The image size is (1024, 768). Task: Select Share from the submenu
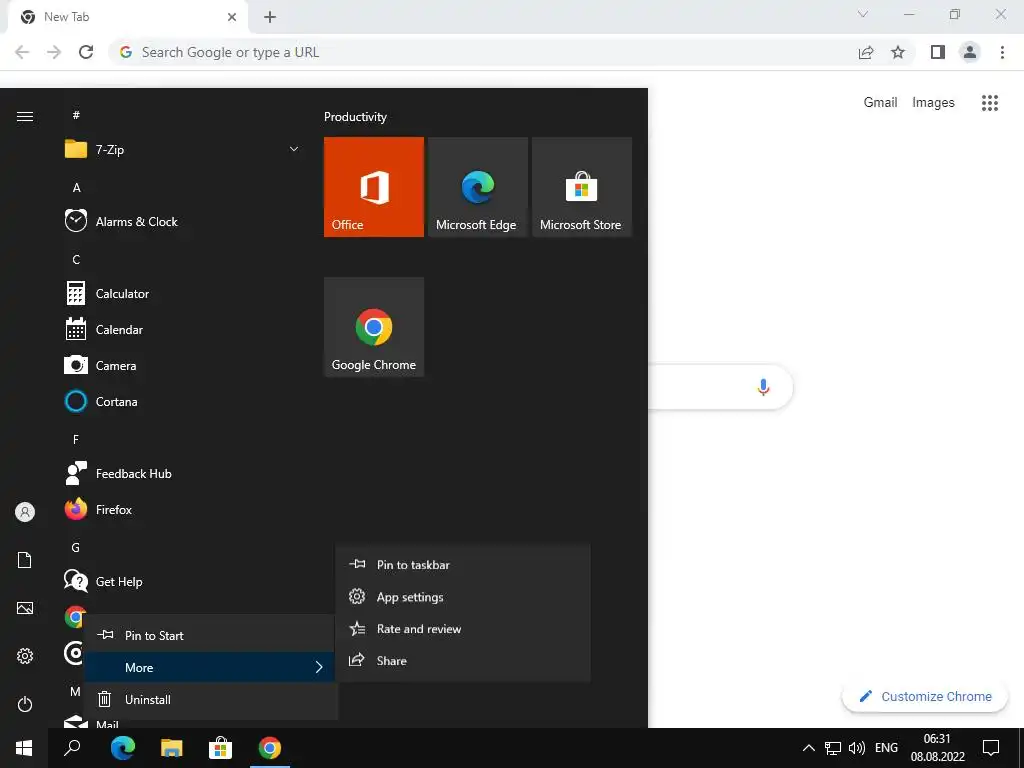click(463, 661)
